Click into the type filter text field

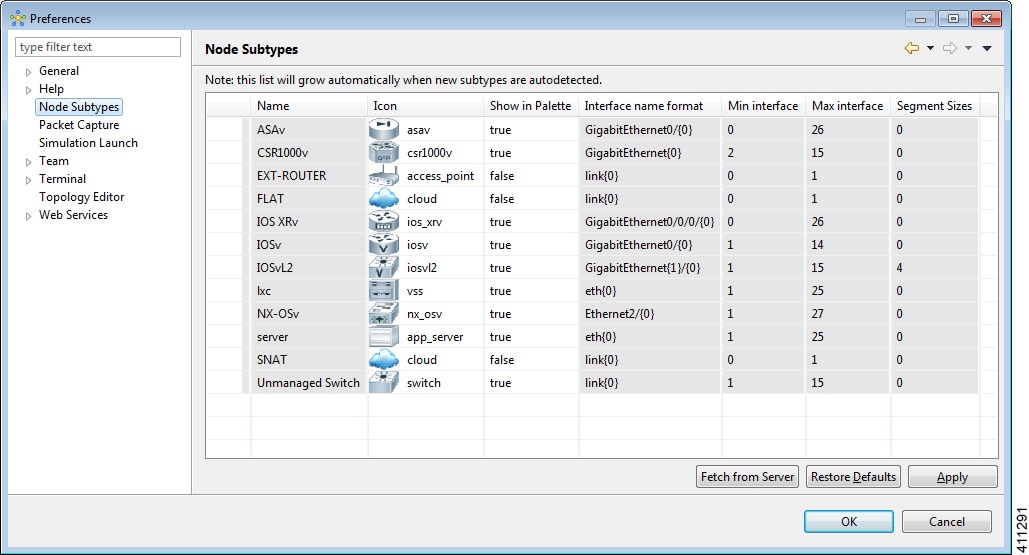point(98,47)
